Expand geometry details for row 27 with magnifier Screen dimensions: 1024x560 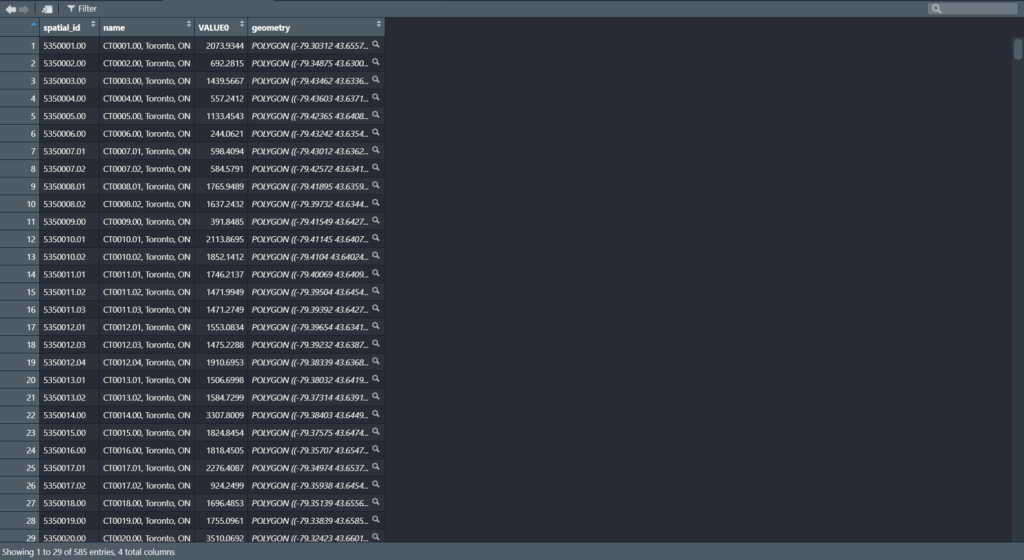coord(376,503)
